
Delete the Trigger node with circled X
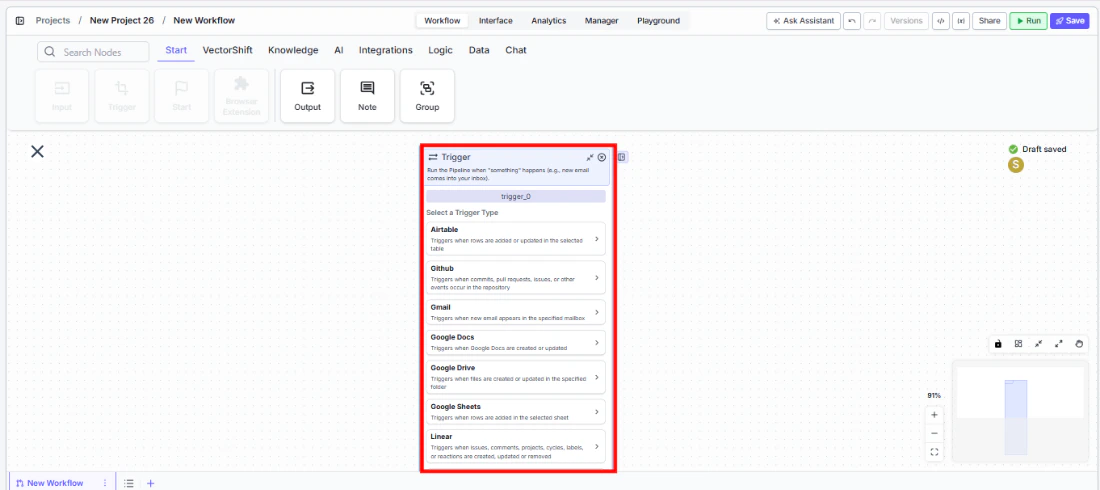click(602, 157)
